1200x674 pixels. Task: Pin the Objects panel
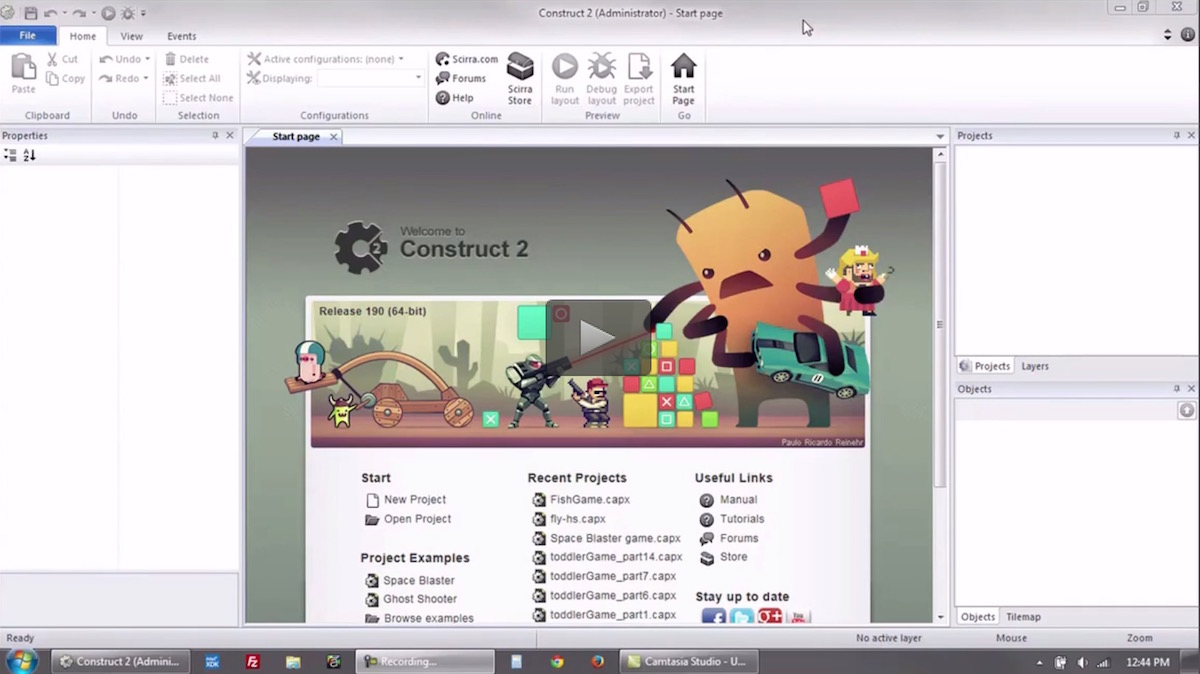pos(1176,388)
